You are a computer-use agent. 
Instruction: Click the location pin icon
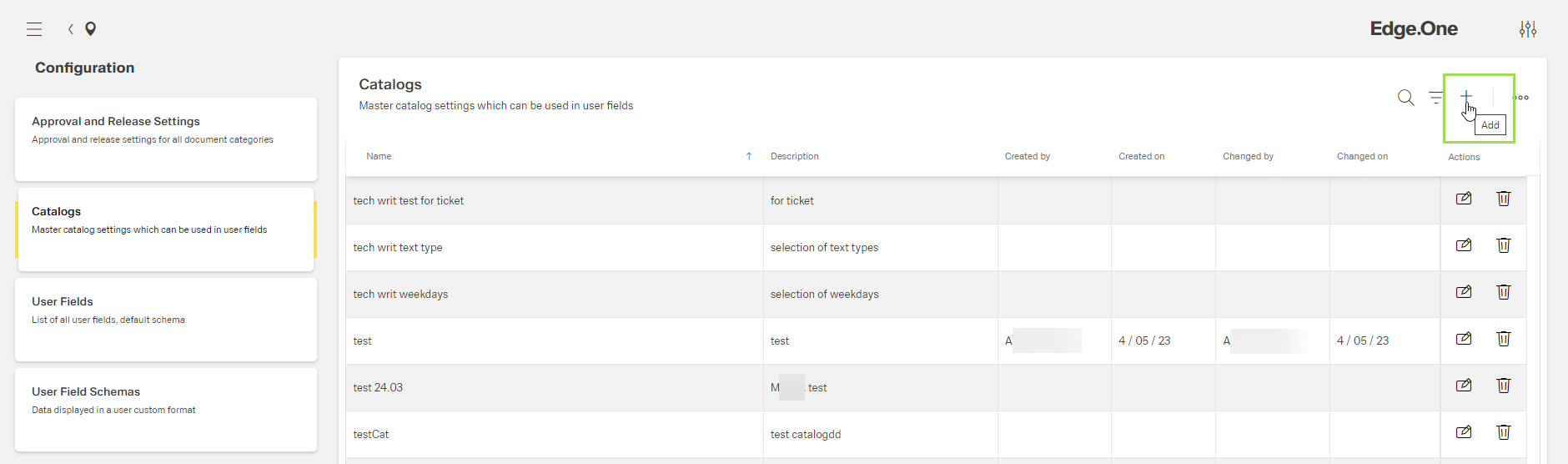coord(91,29)
